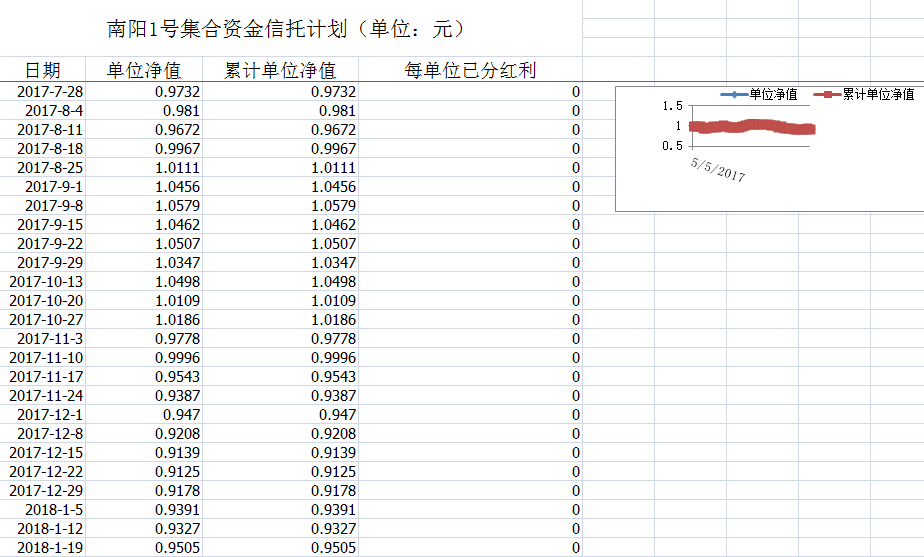Click the 每单位已分红利 header cell
This screenshot has width=924, height=557.
(470, 70)
